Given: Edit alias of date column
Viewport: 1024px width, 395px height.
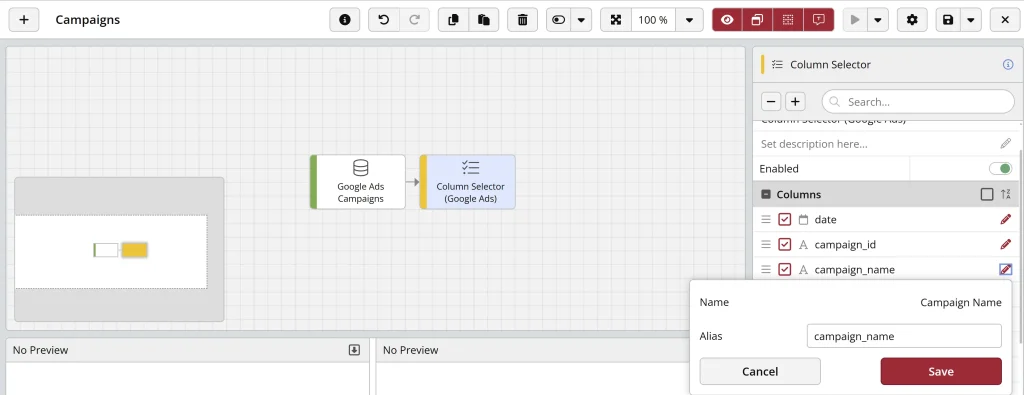Looking at the screenshot, I should point(1006,219).
